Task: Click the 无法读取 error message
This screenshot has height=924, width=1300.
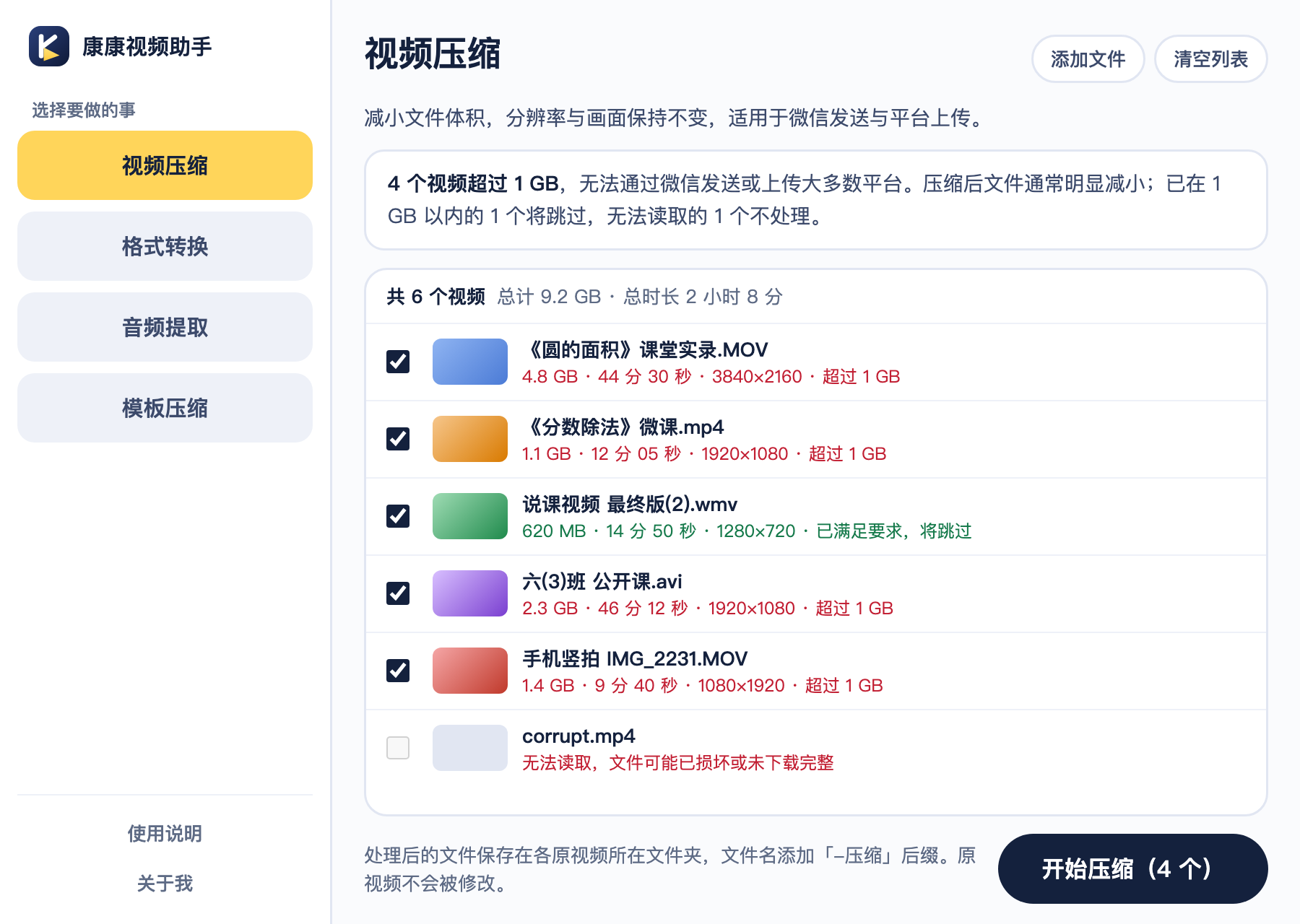Action: tap(678, 763)
